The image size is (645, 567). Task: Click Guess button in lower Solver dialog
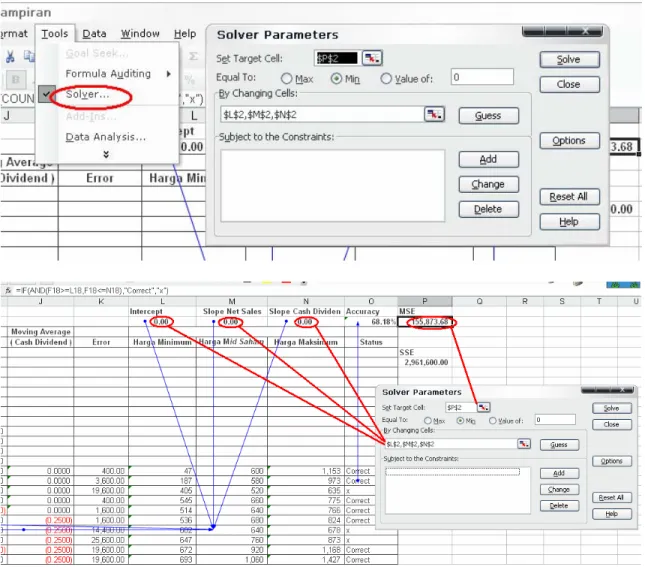(x=559, y=445)
